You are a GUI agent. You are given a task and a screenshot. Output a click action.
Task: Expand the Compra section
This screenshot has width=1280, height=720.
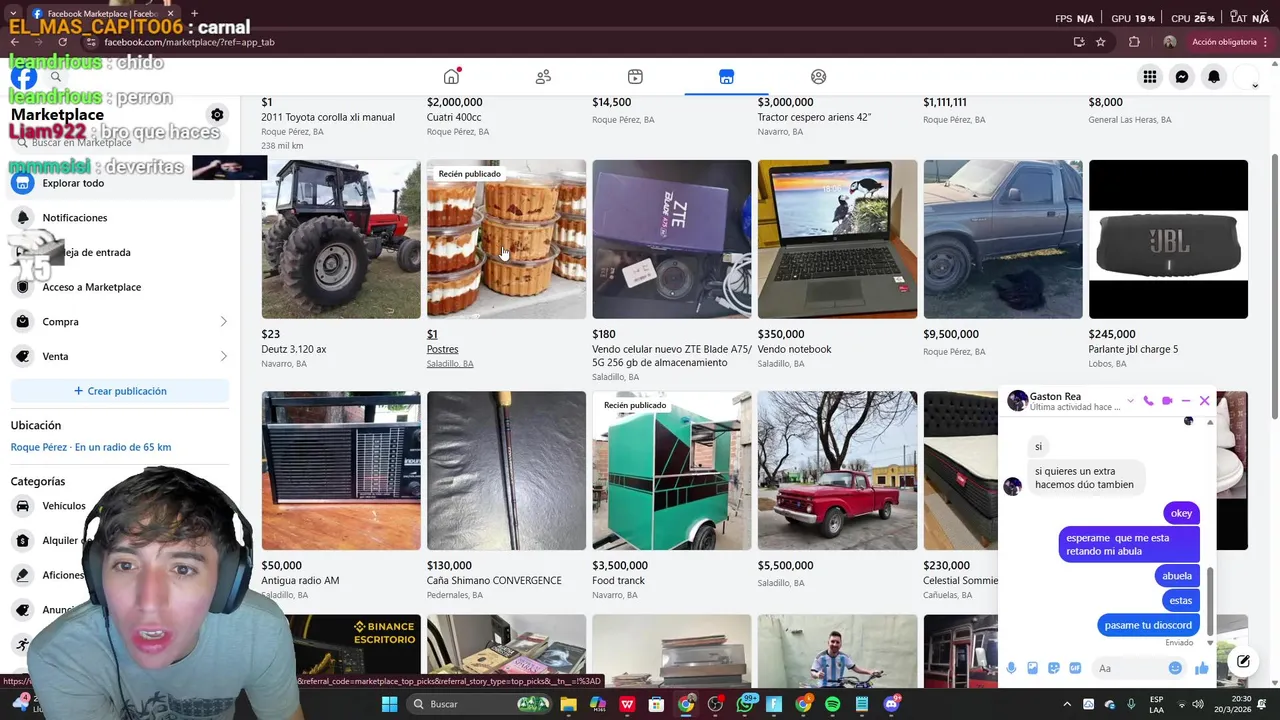click(120, 322)
